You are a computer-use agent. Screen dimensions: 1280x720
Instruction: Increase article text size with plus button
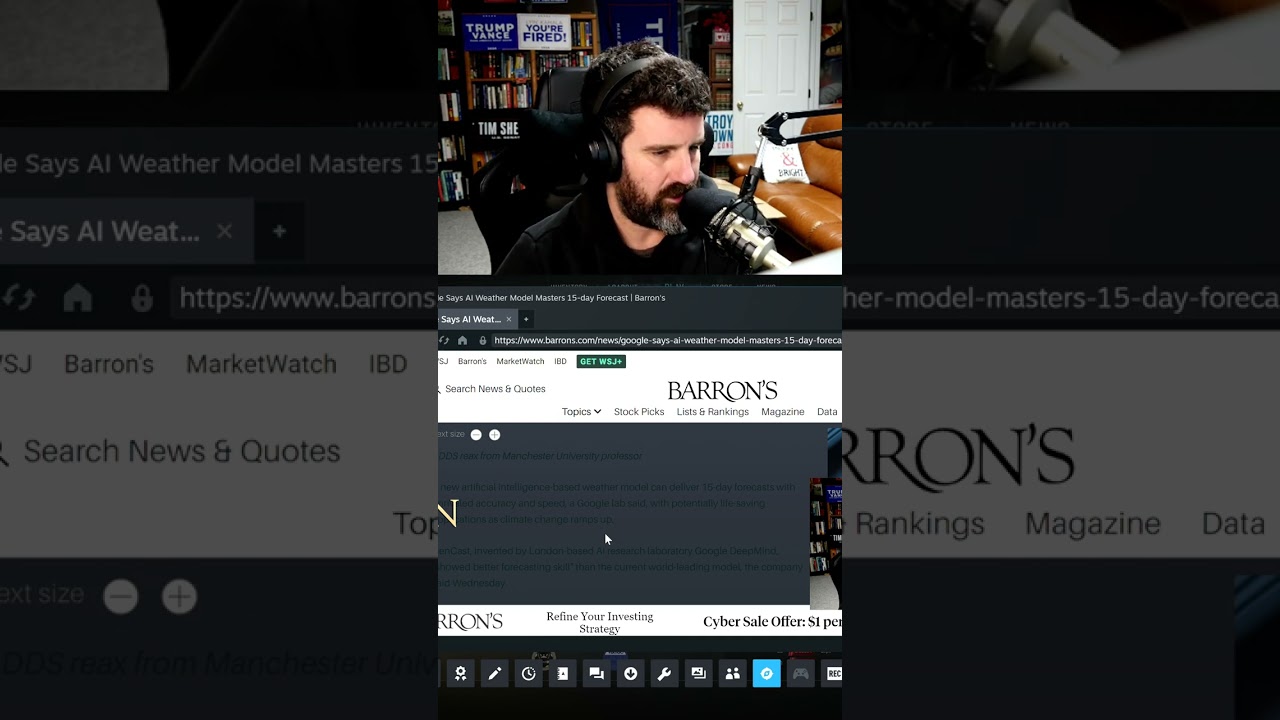(494, 435)
